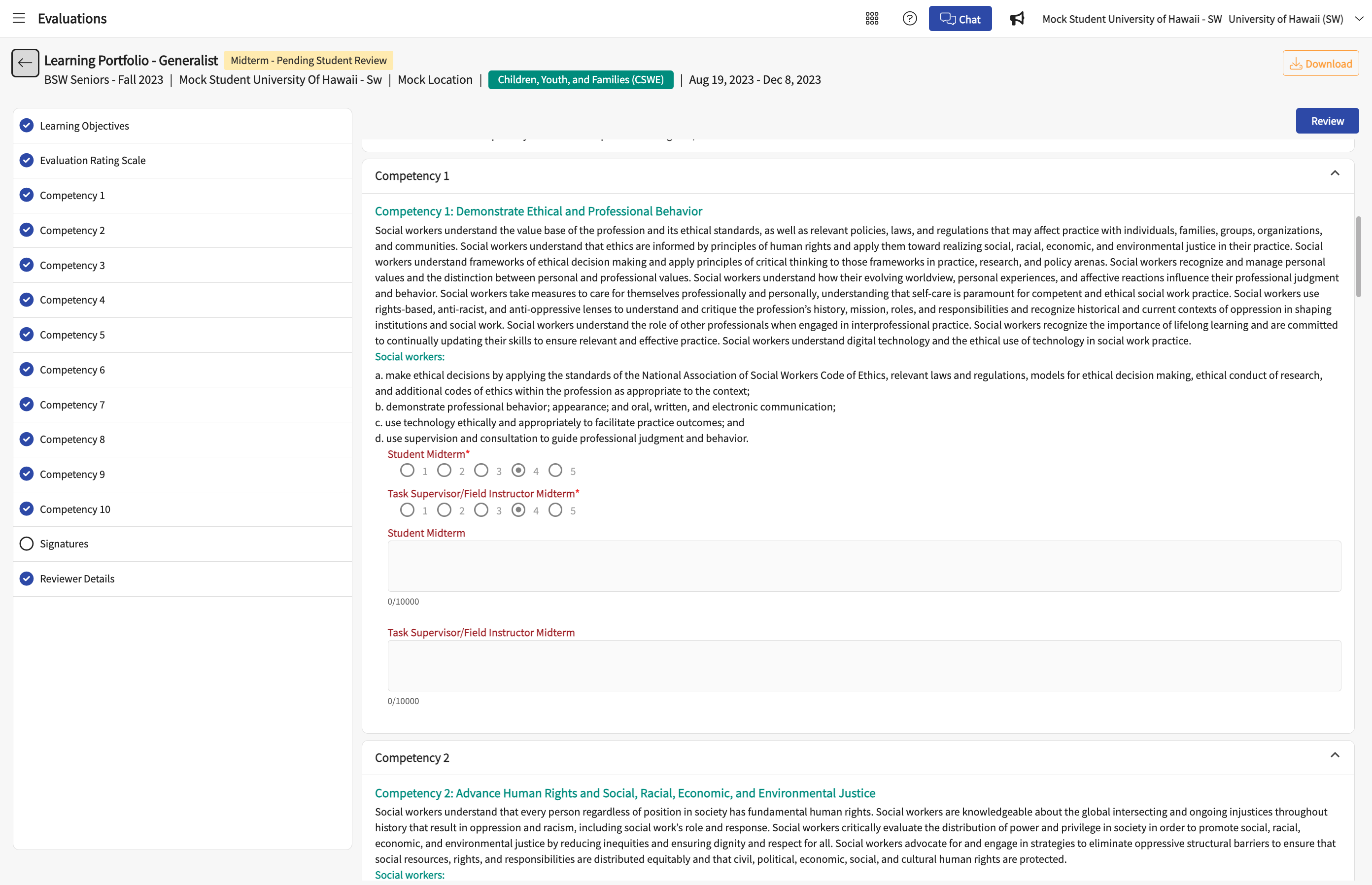Click the Learning Objectives checkmark icon

[x=27, y=125]
